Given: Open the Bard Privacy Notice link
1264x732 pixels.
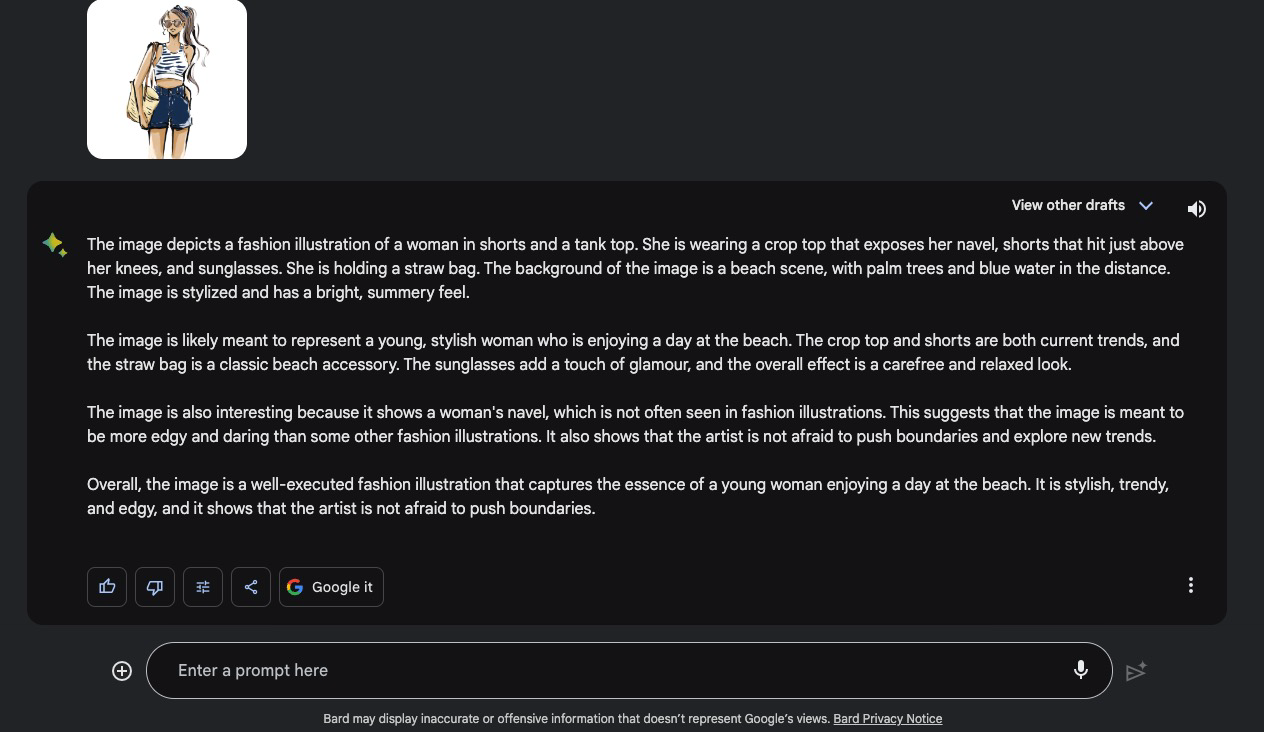Looking at the screenshot, I should point(887,718).
